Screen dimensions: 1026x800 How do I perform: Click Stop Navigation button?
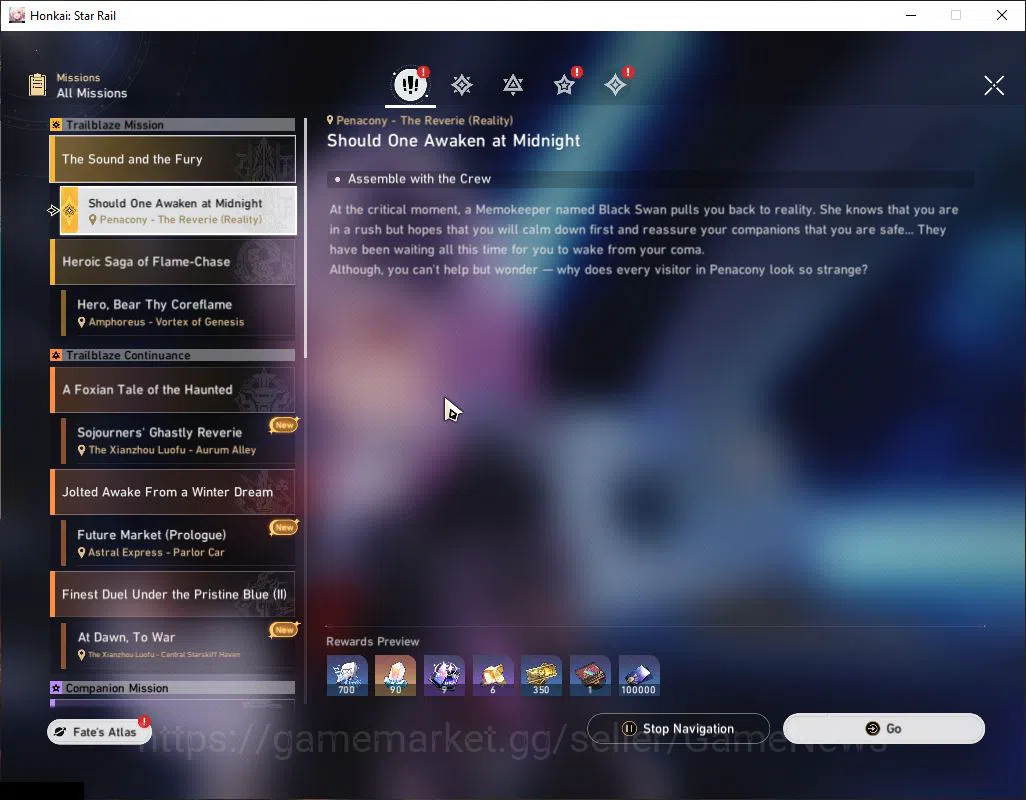point(678,729)
